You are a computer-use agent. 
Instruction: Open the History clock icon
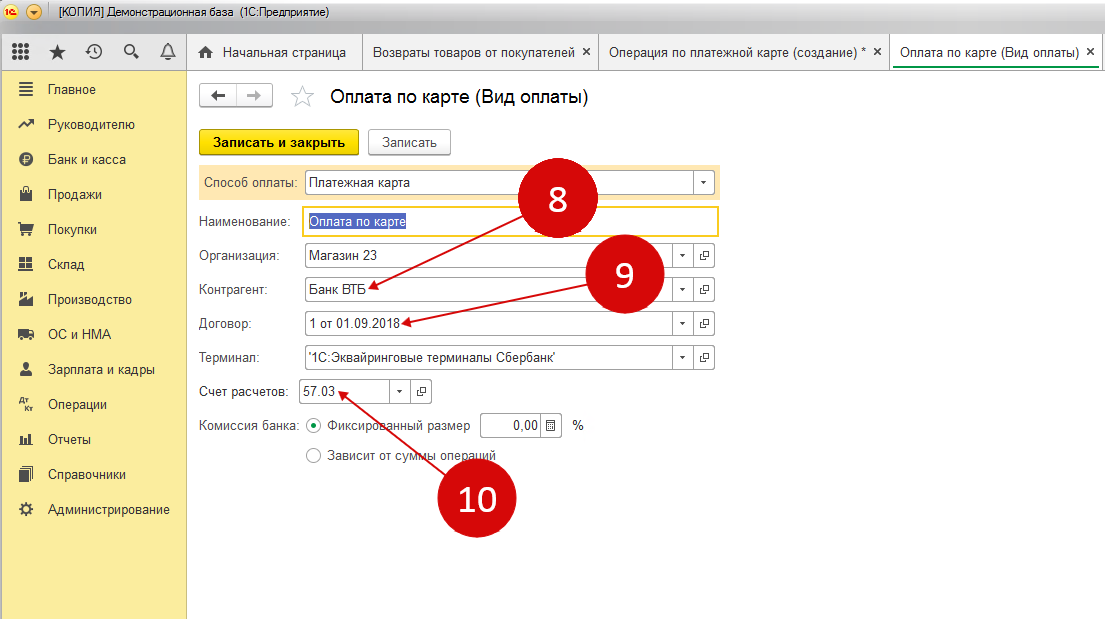pos(94,51)
